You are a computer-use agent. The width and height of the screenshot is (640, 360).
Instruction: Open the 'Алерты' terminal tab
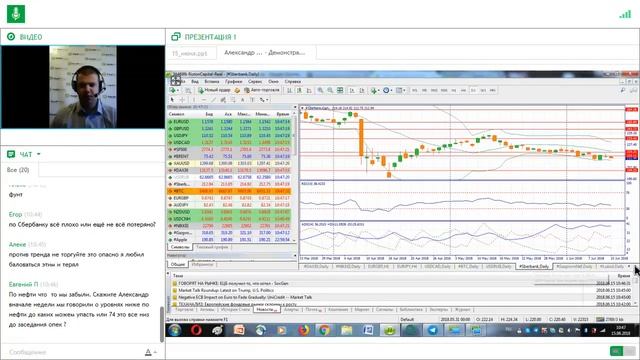pos(291,310)
